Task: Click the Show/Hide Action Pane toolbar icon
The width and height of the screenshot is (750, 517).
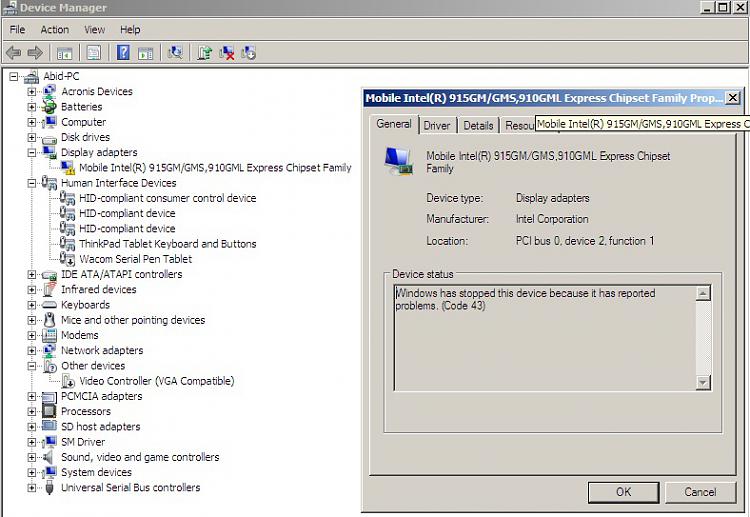Action: [145, 53]
